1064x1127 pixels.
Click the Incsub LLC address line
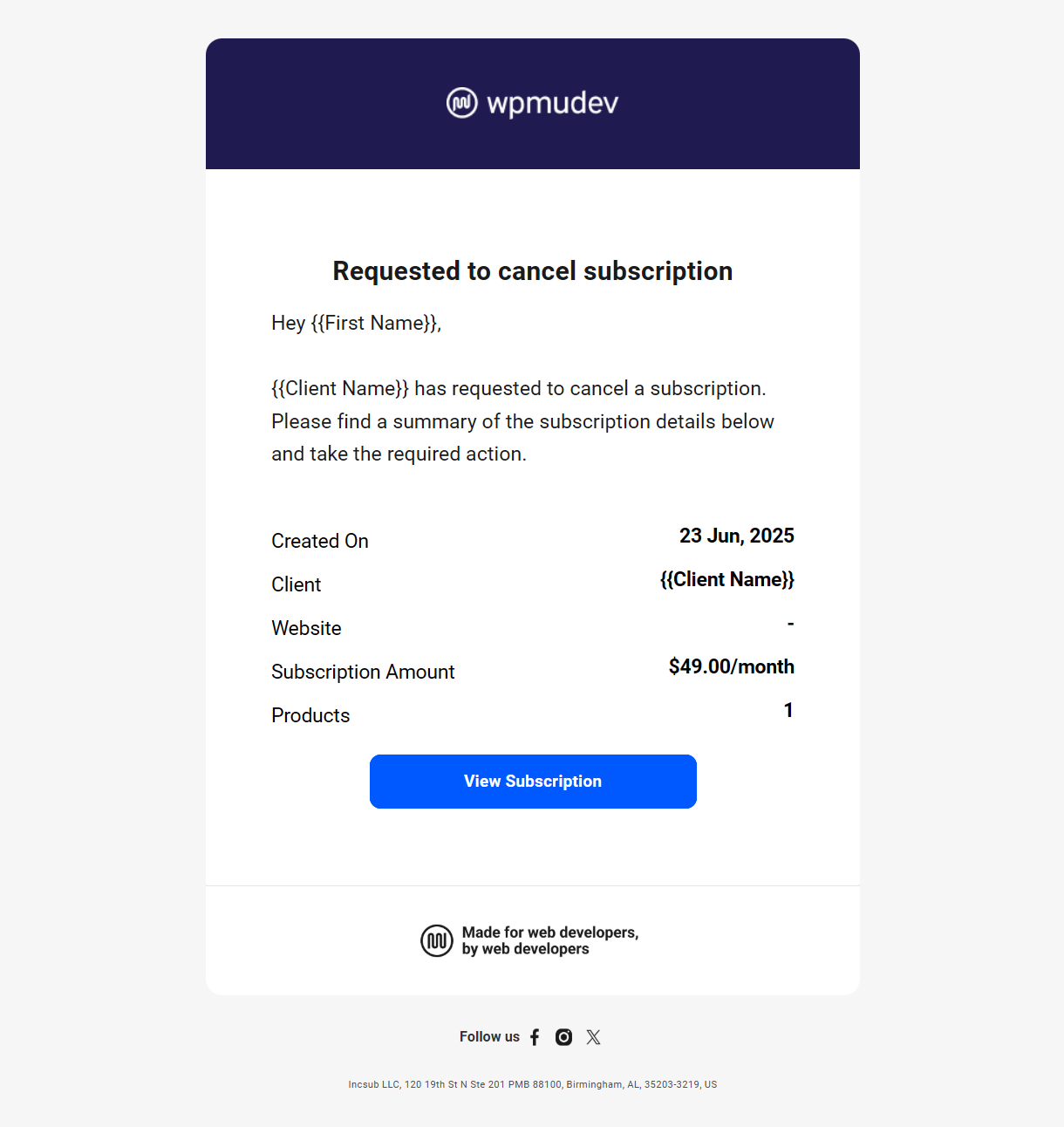[532, 1085]
